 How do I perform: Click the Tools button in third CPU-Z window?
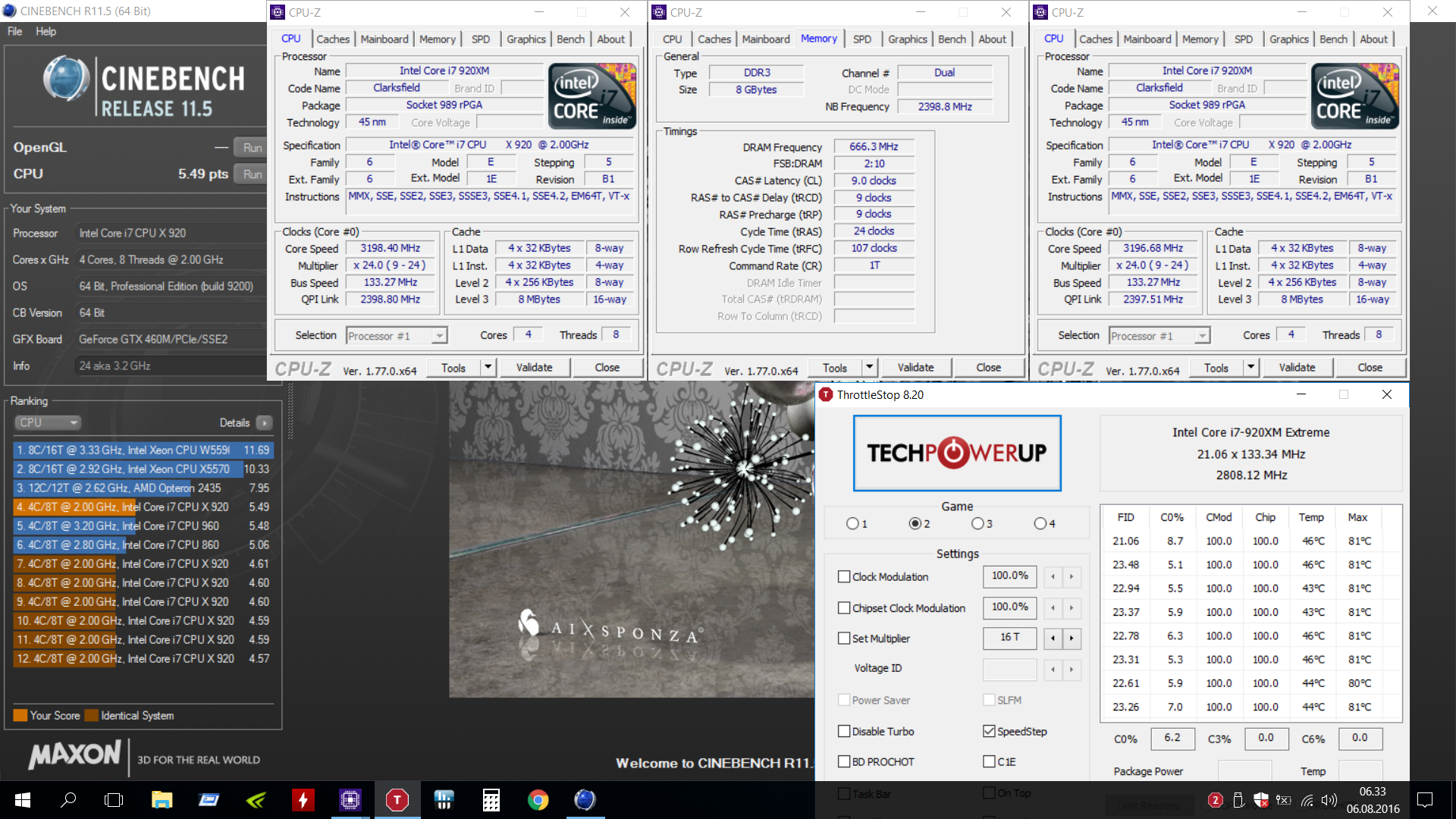(x=1216, y=367)
